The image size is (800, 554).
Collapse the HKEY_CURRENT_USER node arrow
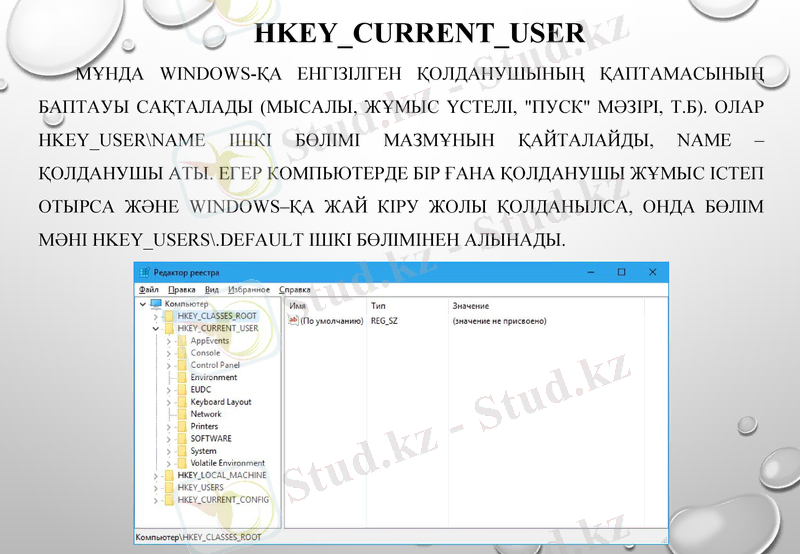(156, 329)
